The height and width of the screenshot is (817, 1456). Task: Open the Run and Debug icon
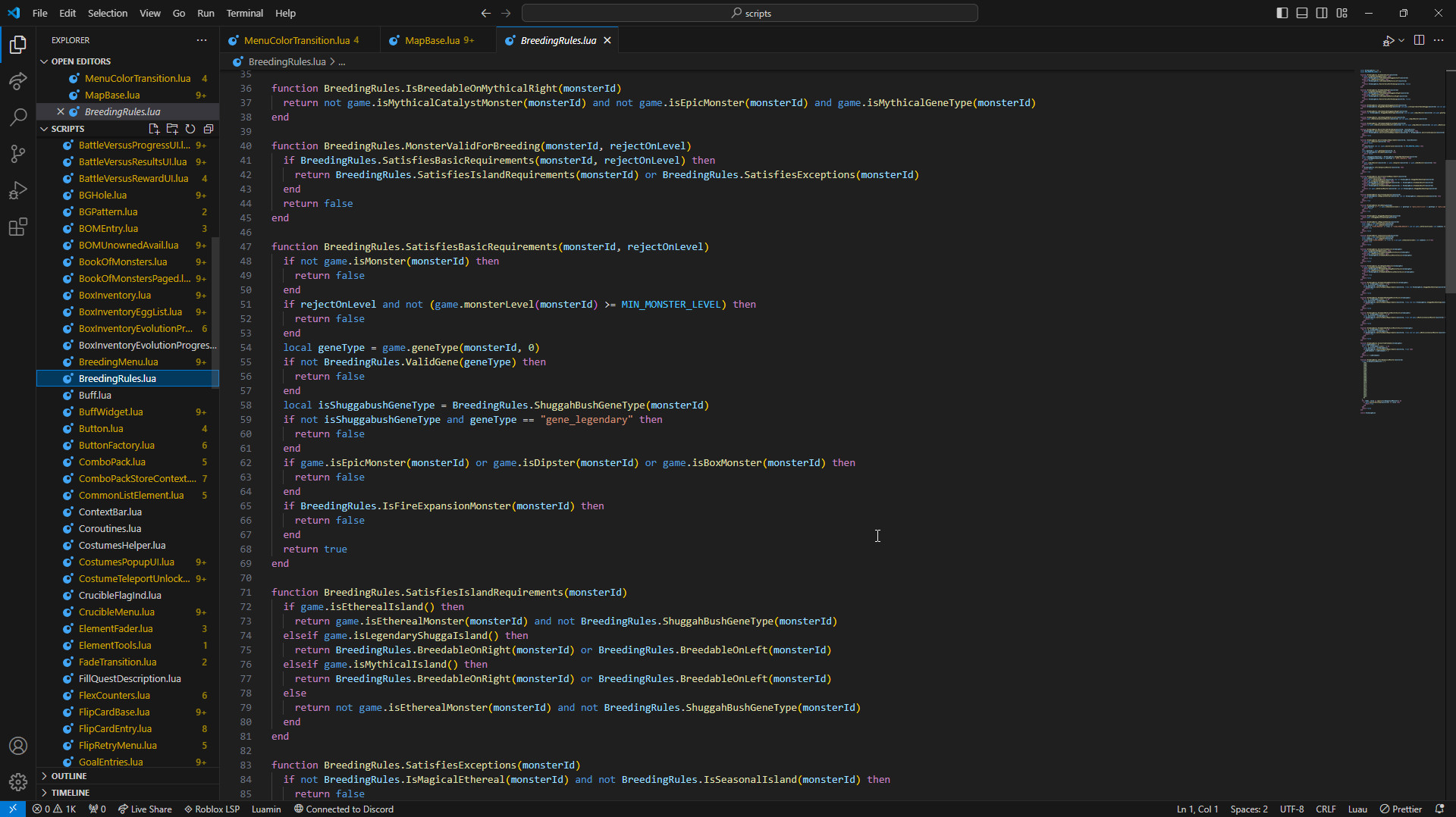click(17, 190)
